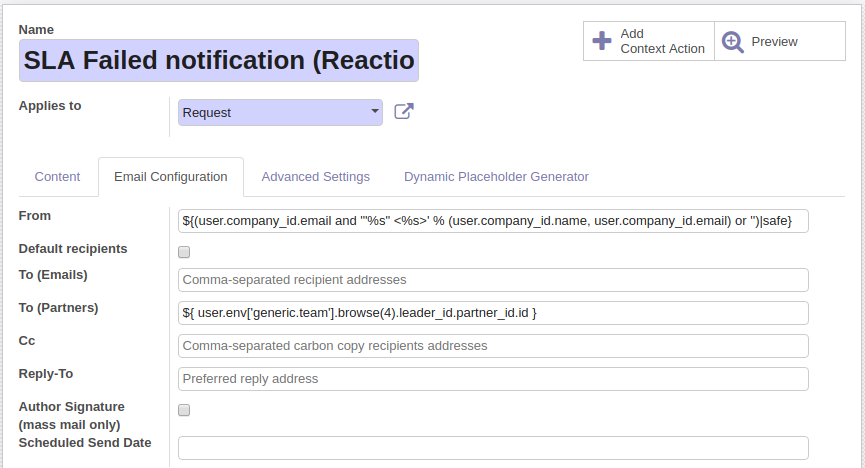Focus the template Name field
Image resolution: width=865 pixels, height=468 pixels.
(x=219, y=61)
